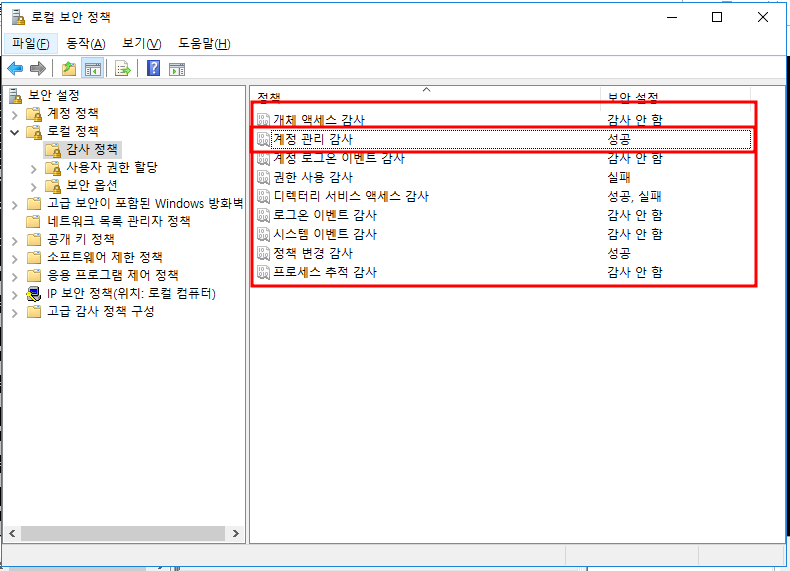Open the 동작(A) menu

[86, 44]
